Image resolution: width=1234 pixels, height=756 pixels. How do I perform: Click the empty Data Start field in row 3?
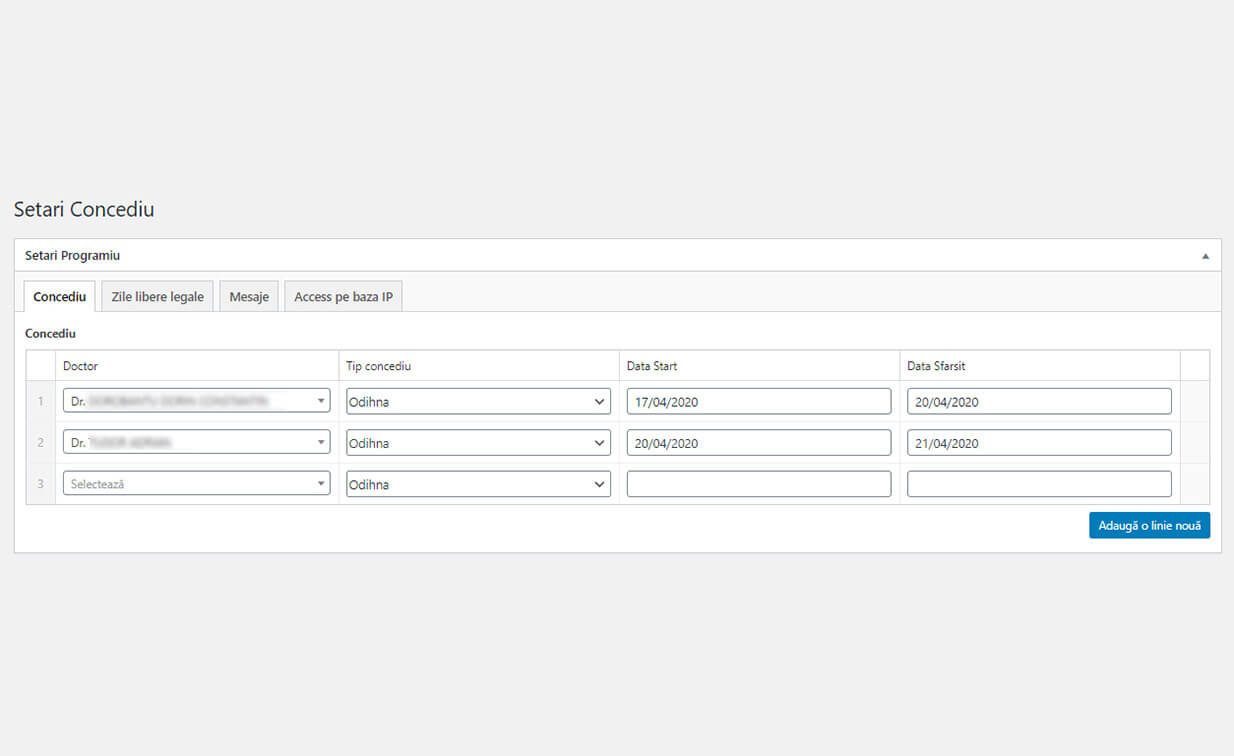pos(758,484)
